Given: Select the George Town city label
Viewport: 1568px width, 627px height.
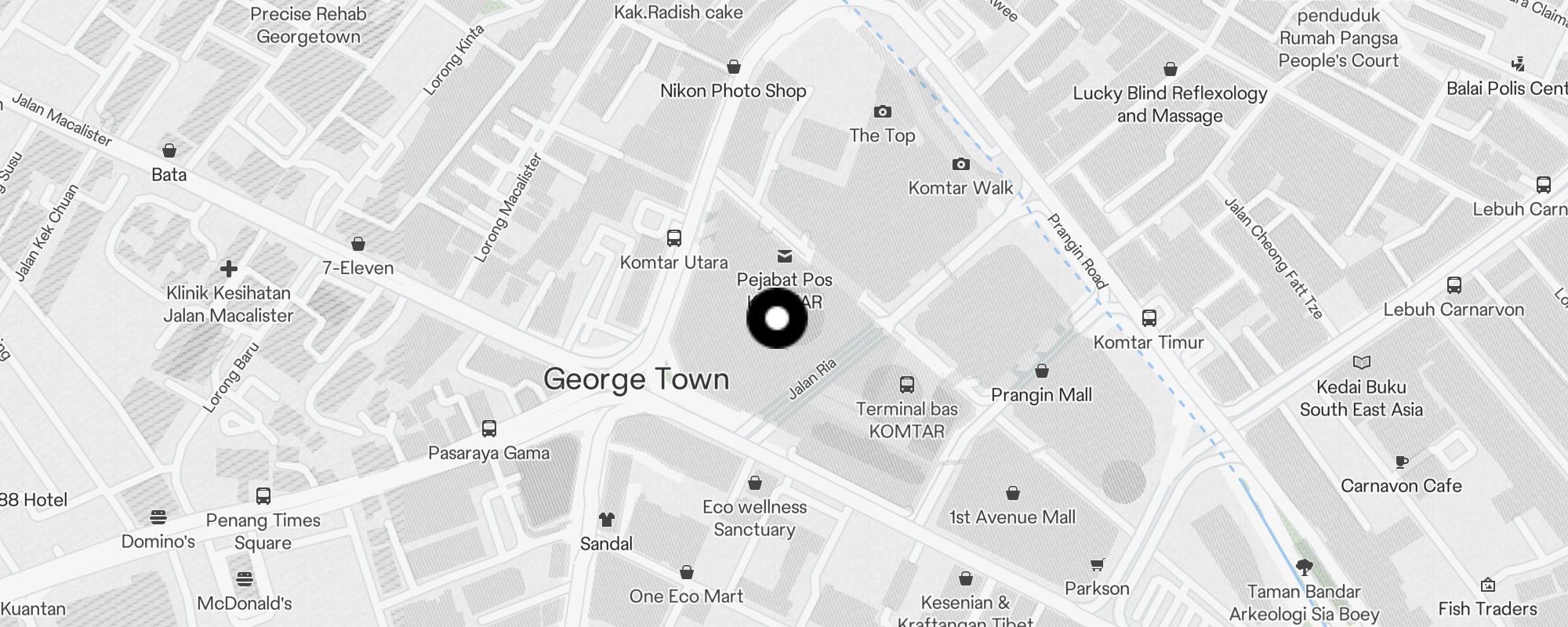Looking at the screenshot, I should pos(637,379).
